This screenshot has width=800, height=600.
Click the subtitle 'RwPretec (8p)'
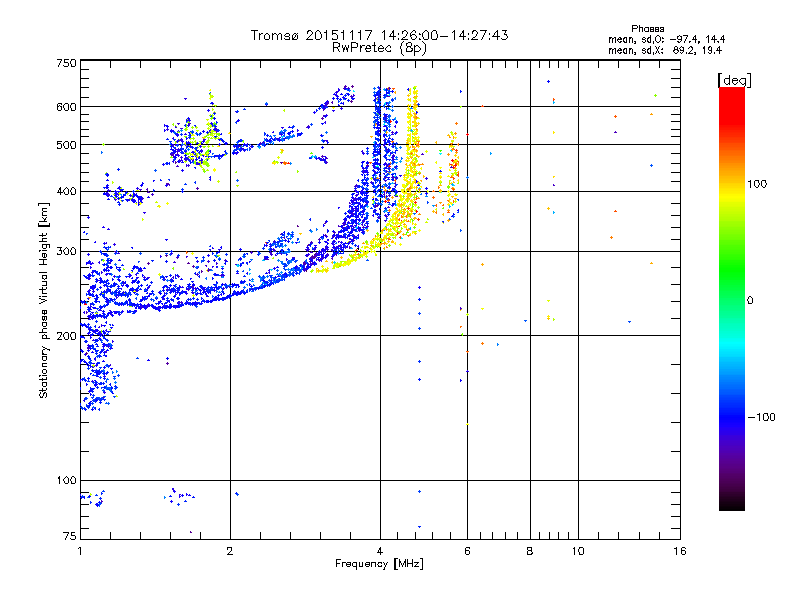(380, 48)
